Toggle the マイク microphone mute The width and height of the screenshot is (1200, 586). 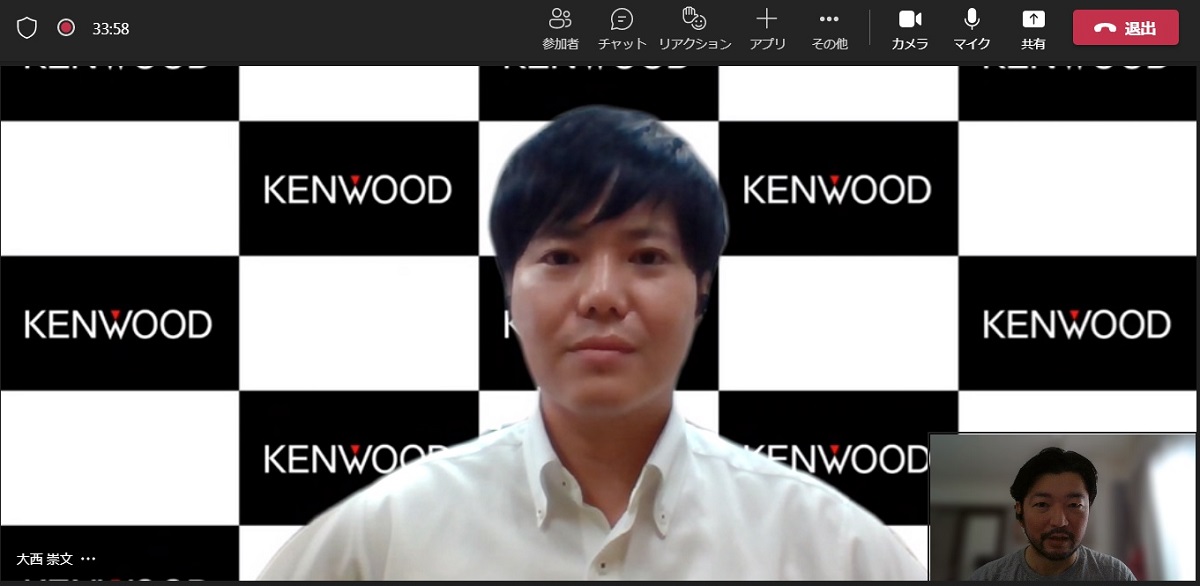coord(971,29)
